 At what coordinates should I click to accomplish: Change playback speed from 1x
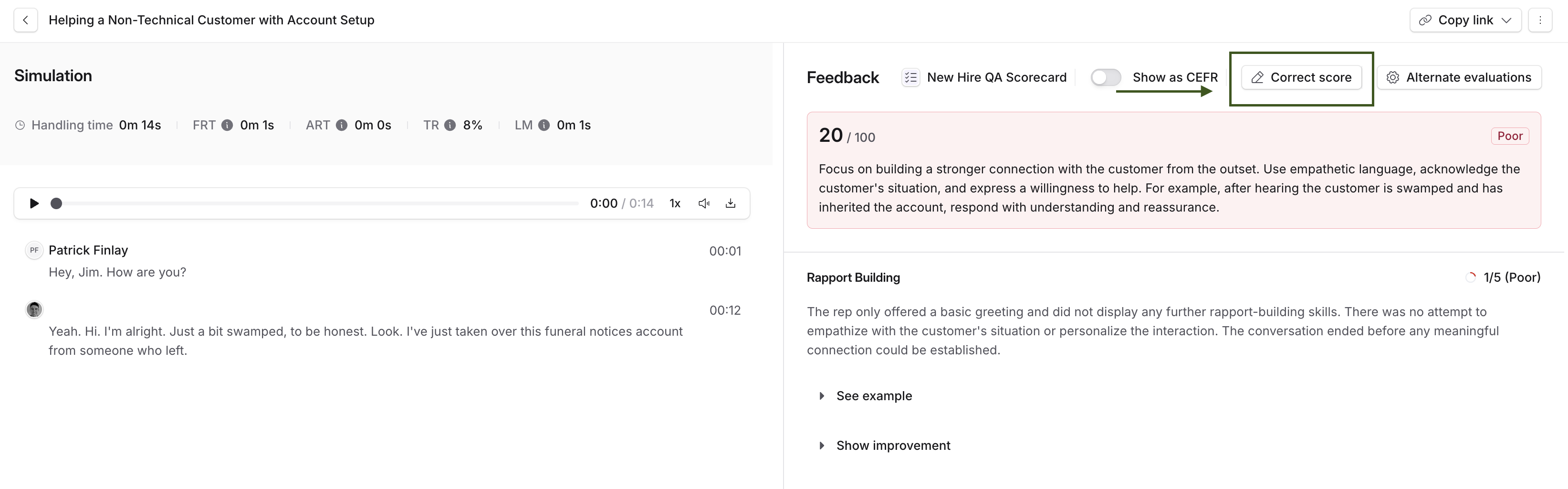(x=674, y=203)
